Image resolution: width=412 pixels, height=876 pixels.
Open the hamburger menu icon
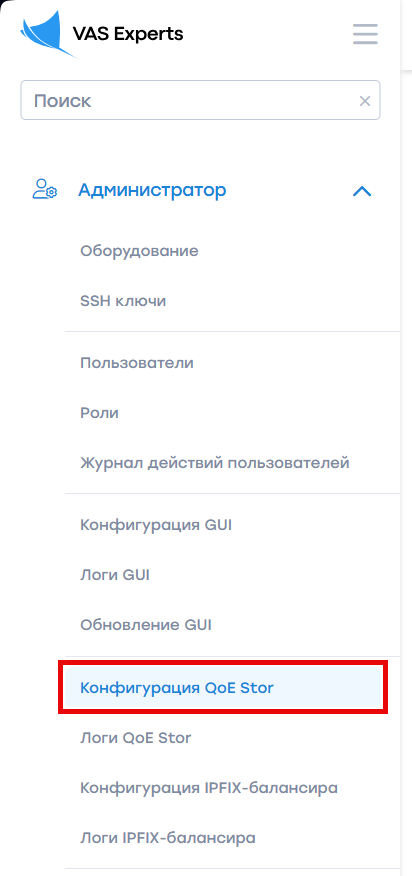click(366, 34)
